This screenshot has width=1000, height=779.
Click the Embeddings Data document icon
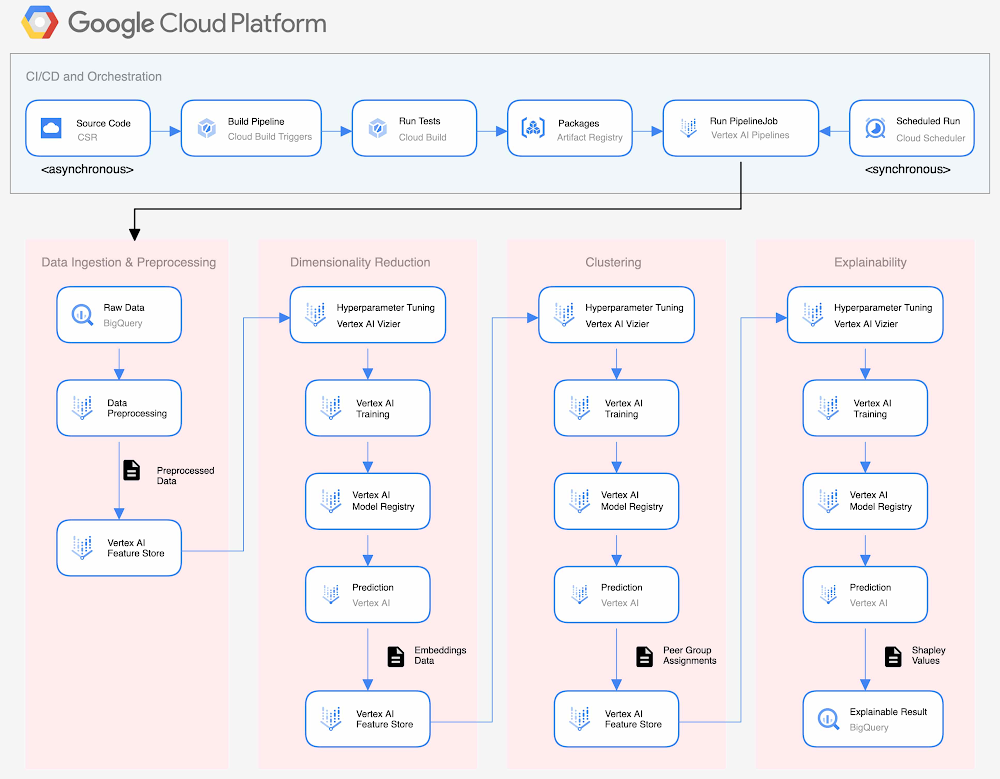[395, 657]
